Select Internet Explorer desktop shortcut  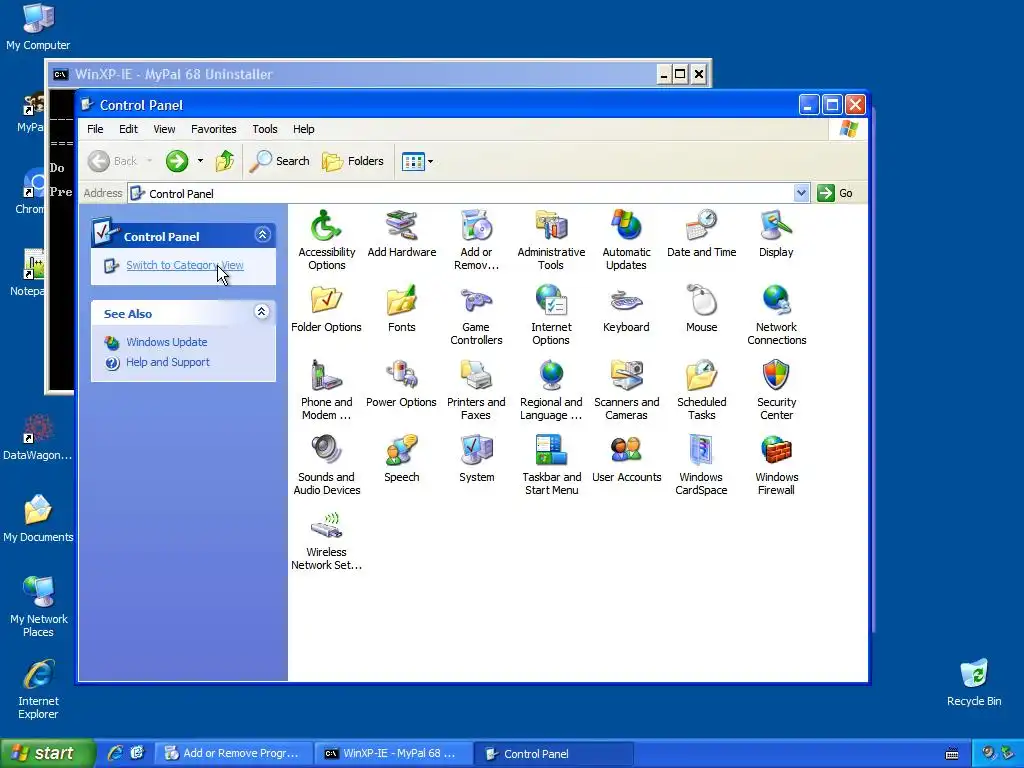coord(38,689)
